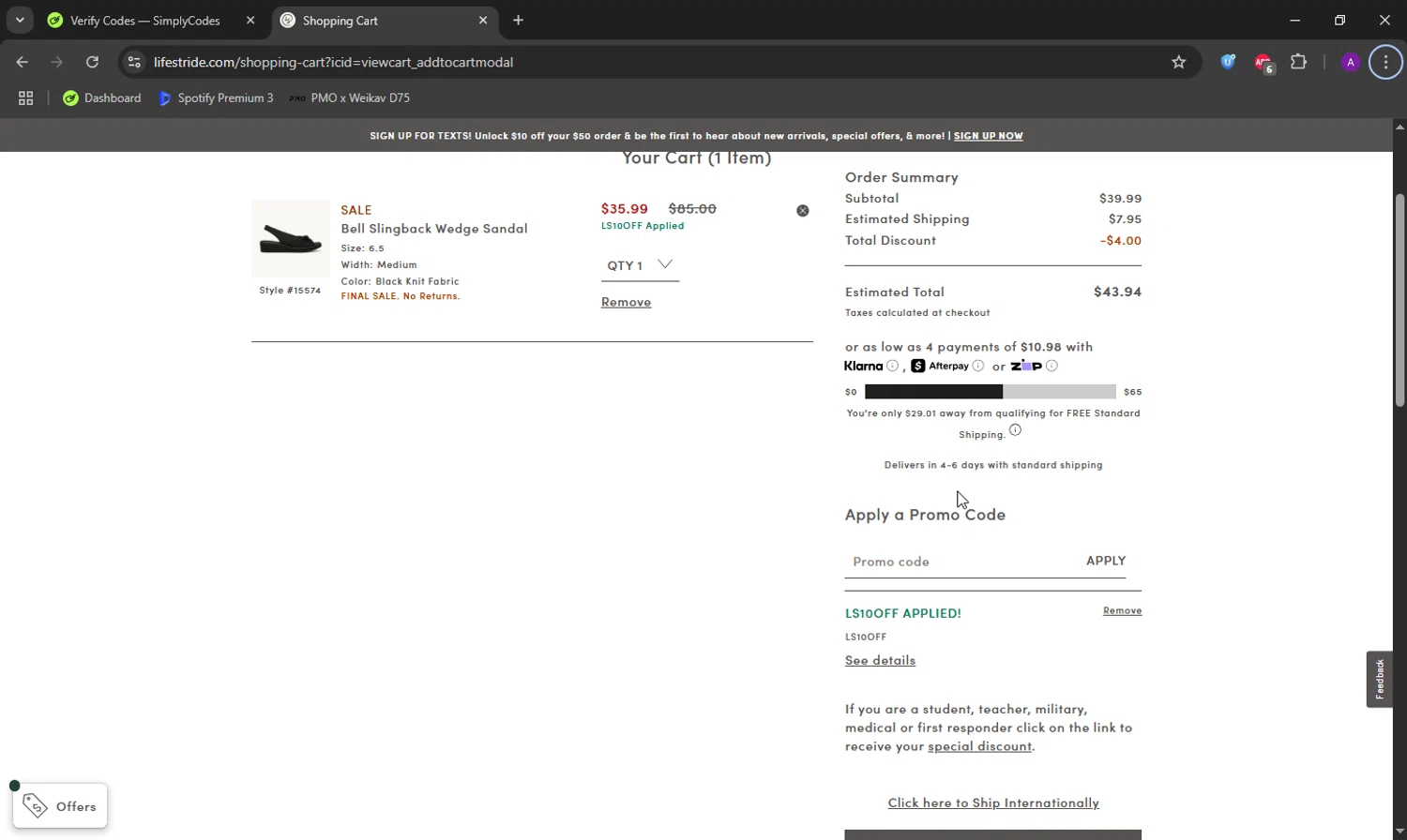The width and height of the screenshot is (1407, 840).
Task: Open Afterpay info icon
Action: [977, 366]
